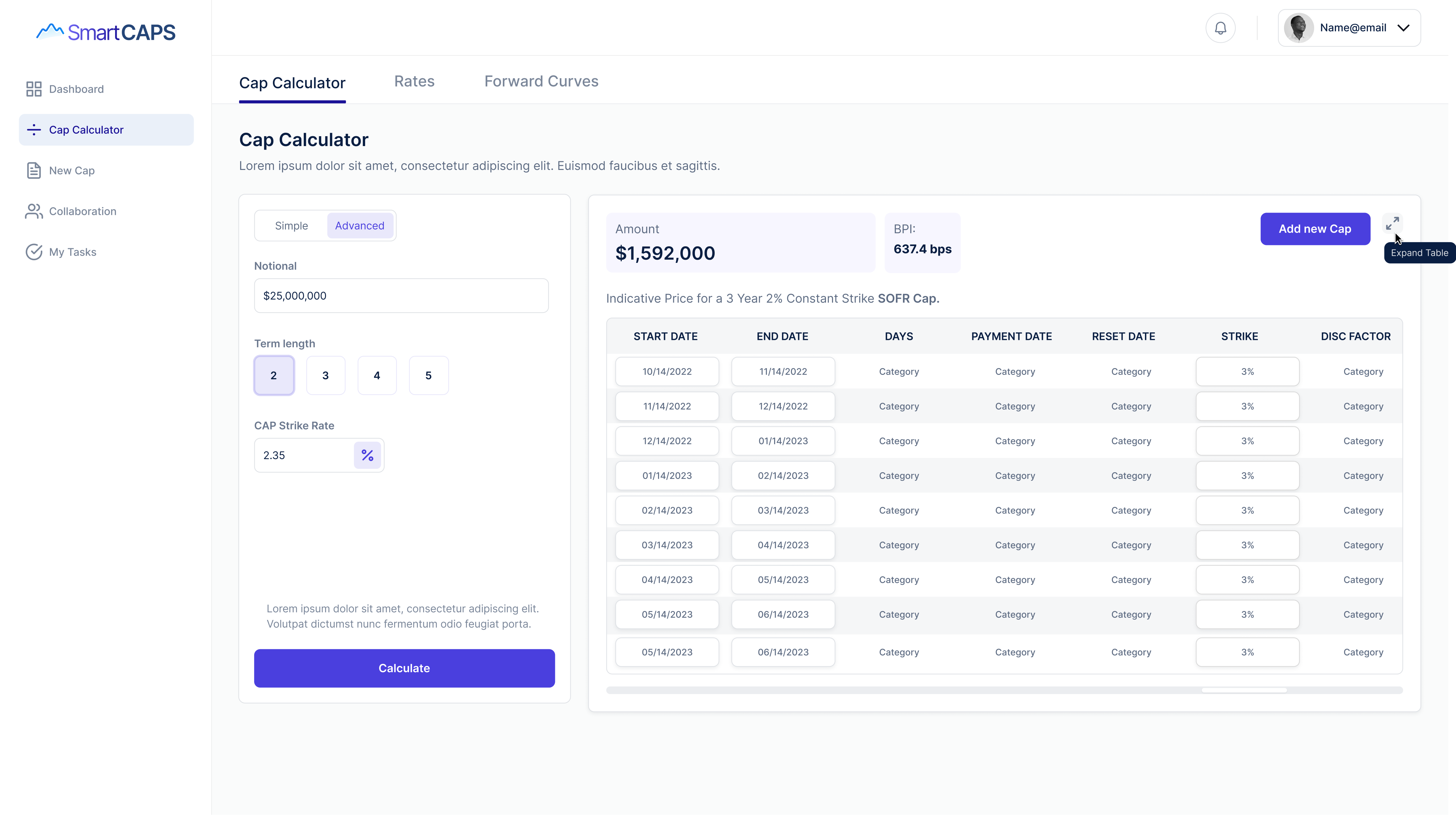The image size is (1456, 815).
Task: Select the Advanced mode toggle
Action: [x=359, y=226]
